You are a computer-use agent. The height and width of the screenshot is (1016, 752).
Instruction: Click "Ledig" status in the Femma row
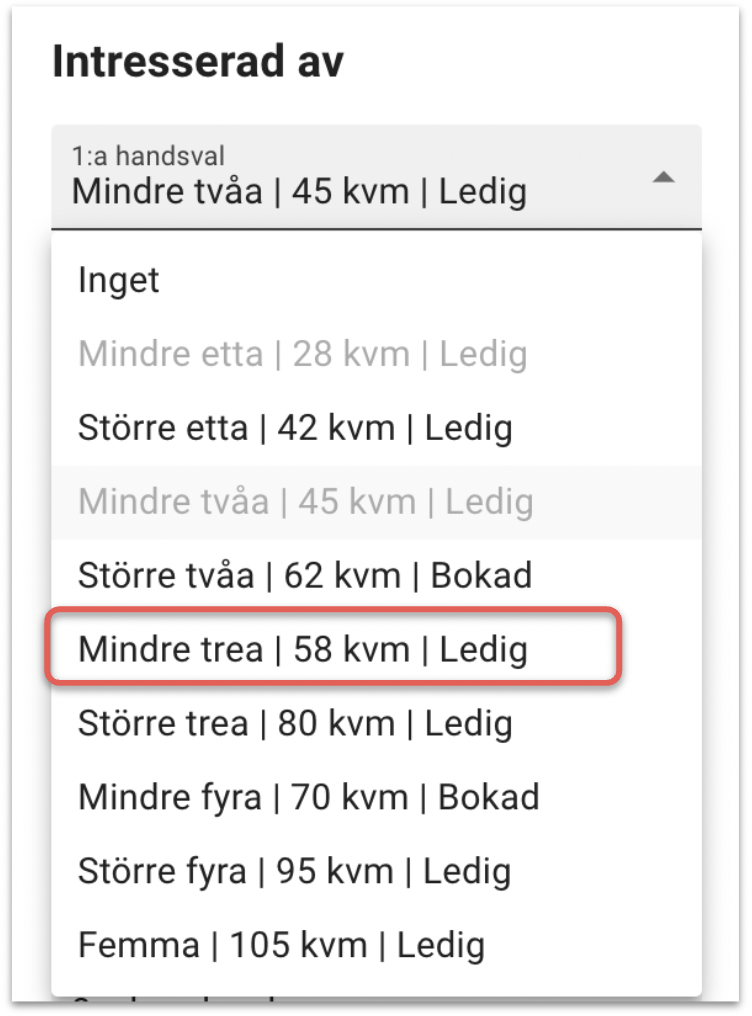click(441, 945)
